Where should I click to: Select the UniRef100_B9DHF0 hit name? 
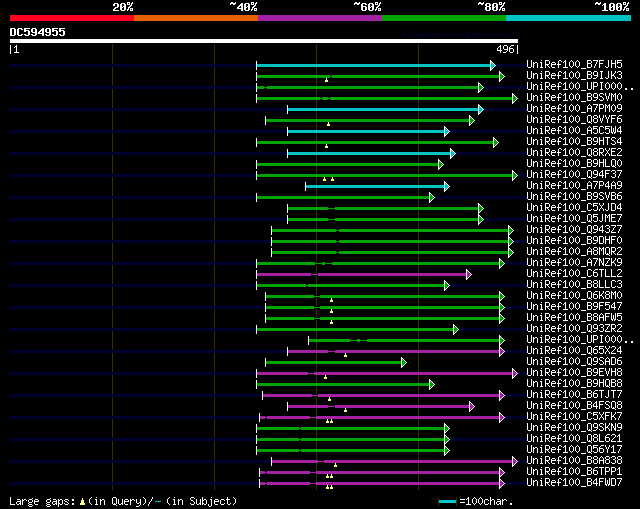[574, 241]
